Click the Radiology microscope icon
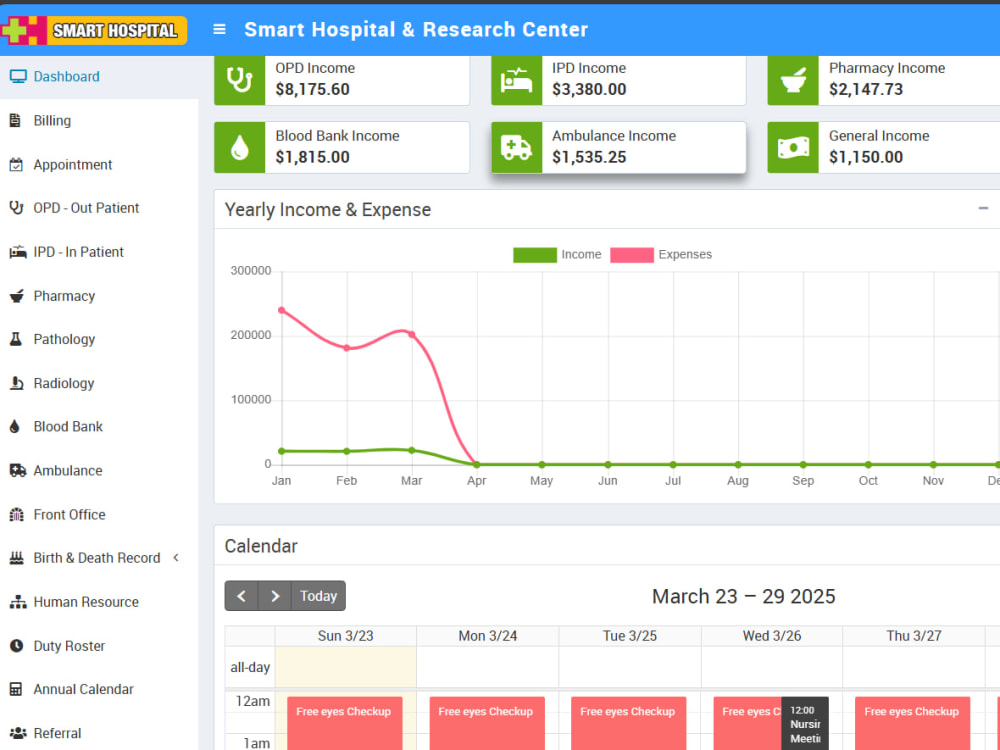Image resolution: width=1000 pixels, height=750 pixels. pos(17,383)
